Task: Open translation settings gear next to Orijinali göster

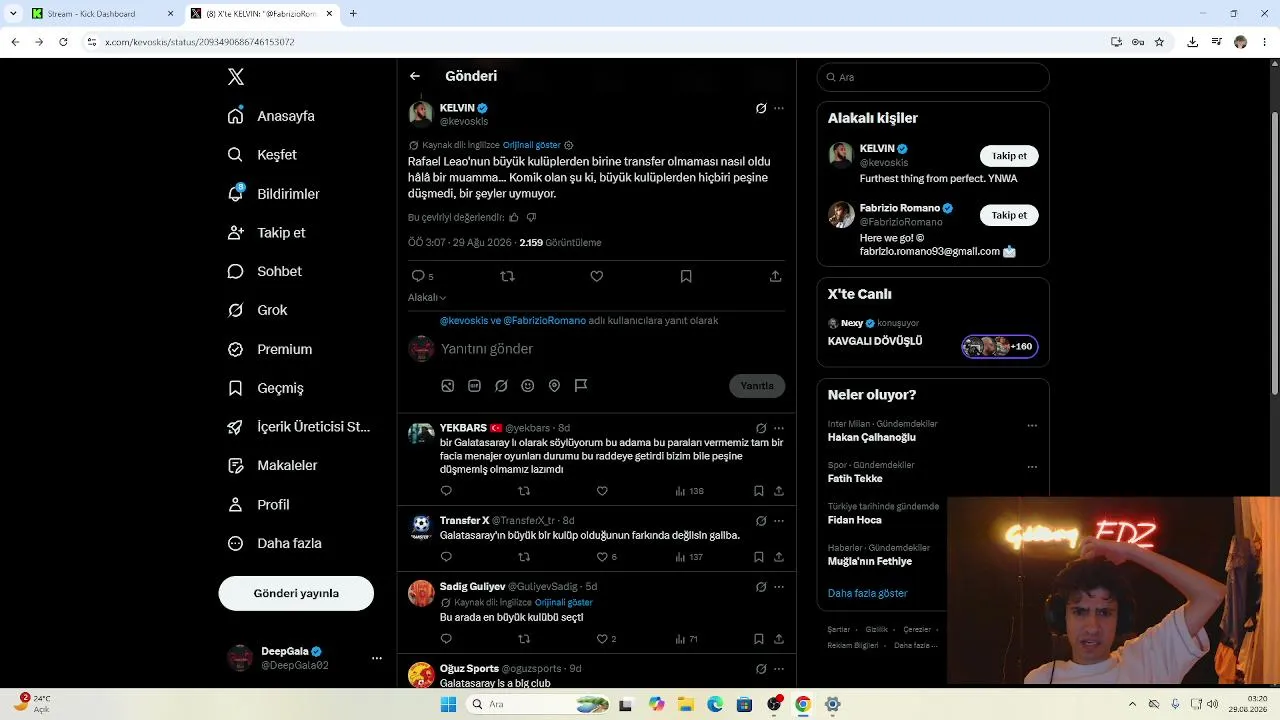Action: click(x=569, y=145)
